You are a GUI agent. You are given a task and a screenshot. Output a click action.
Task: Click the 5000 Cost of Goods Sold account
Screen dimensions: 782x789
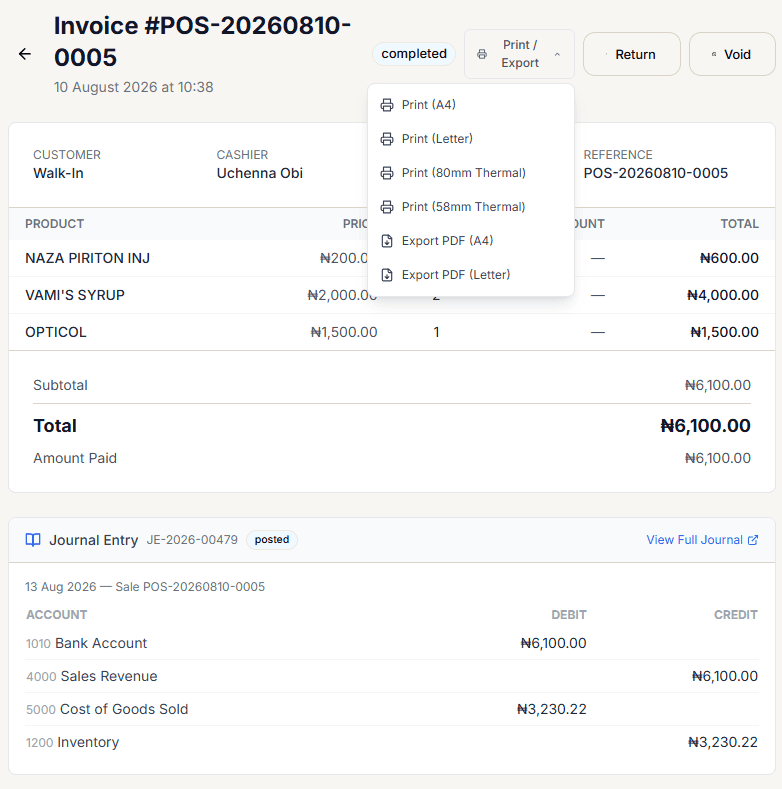[x=107, y=709]
